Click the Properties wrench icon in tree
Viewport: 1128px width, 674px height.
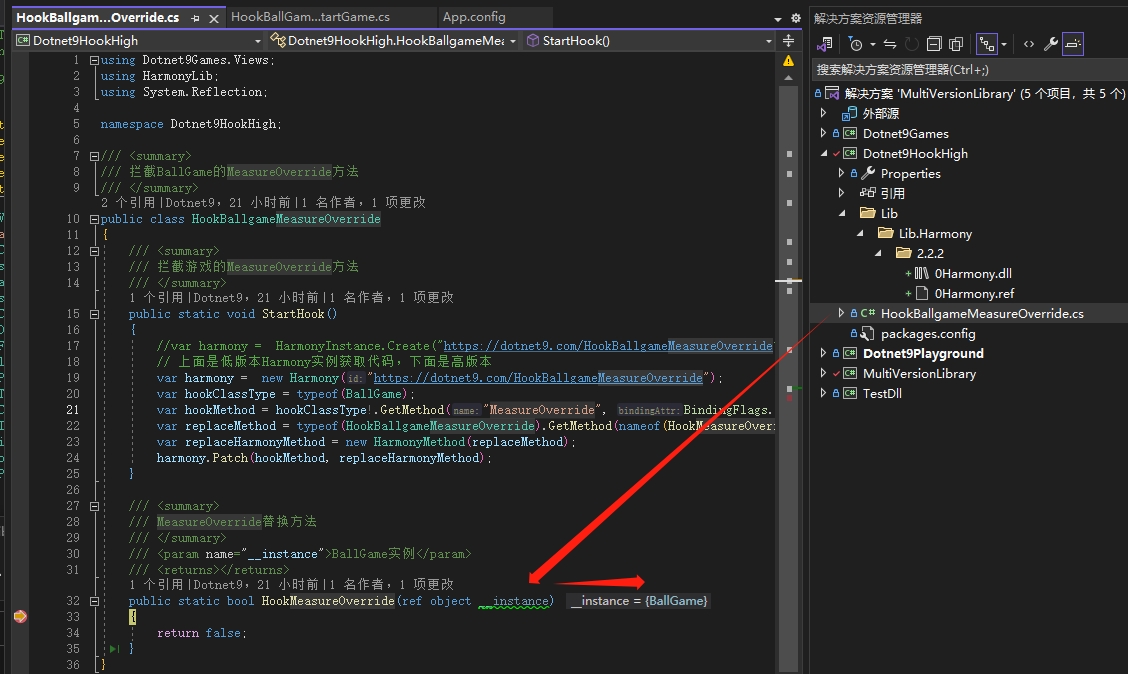point(868,173)
